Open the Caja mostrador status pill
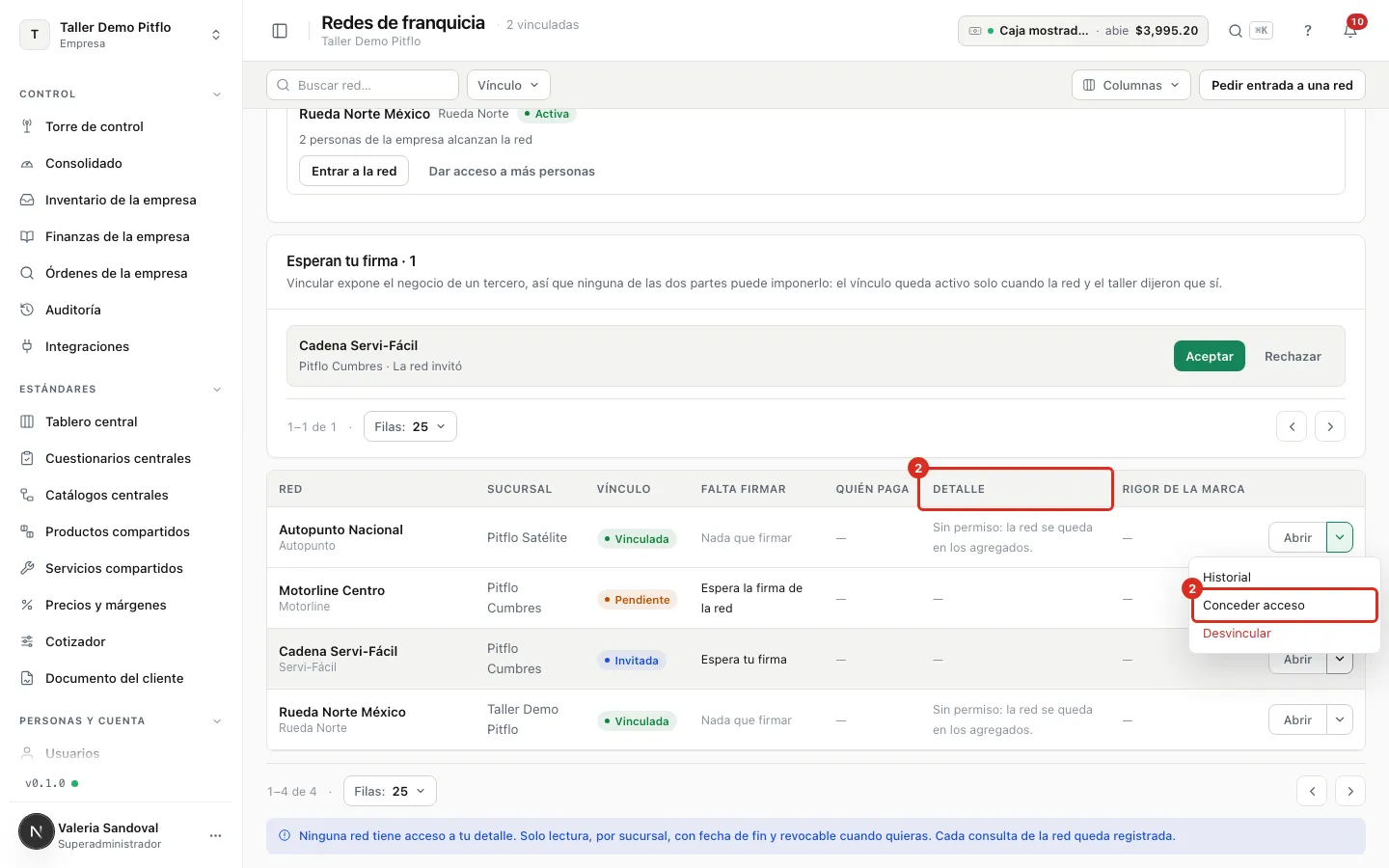Screen dimensions: 1389x868 coord(1084,31)
